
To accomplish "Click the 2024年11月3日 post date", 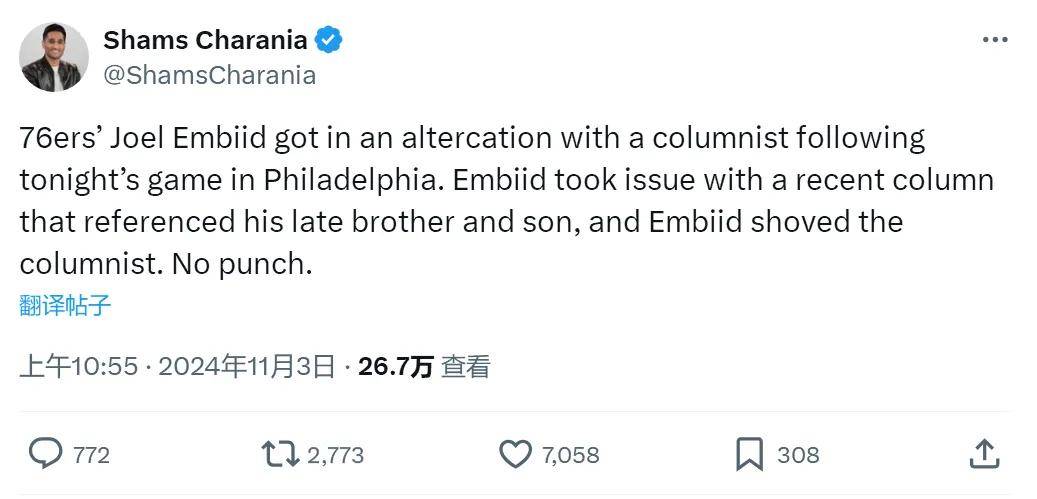I will coord(246,367).
